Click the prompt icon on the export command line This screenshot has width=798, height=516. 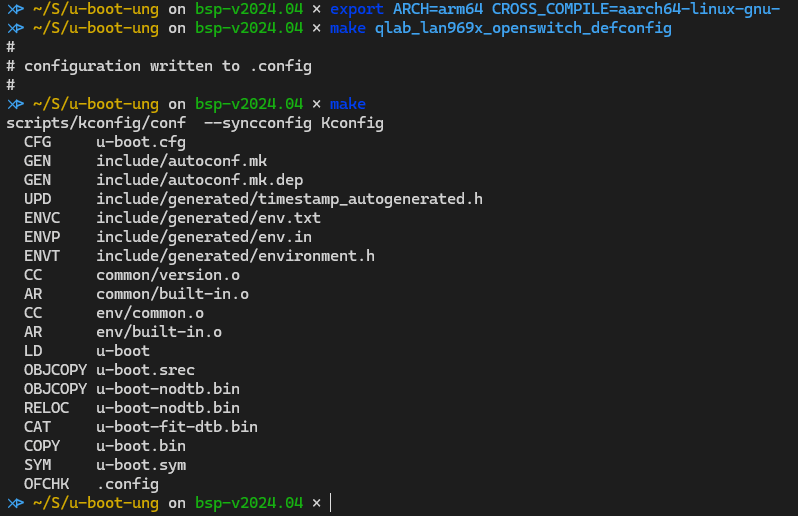(x=15, y=9)
